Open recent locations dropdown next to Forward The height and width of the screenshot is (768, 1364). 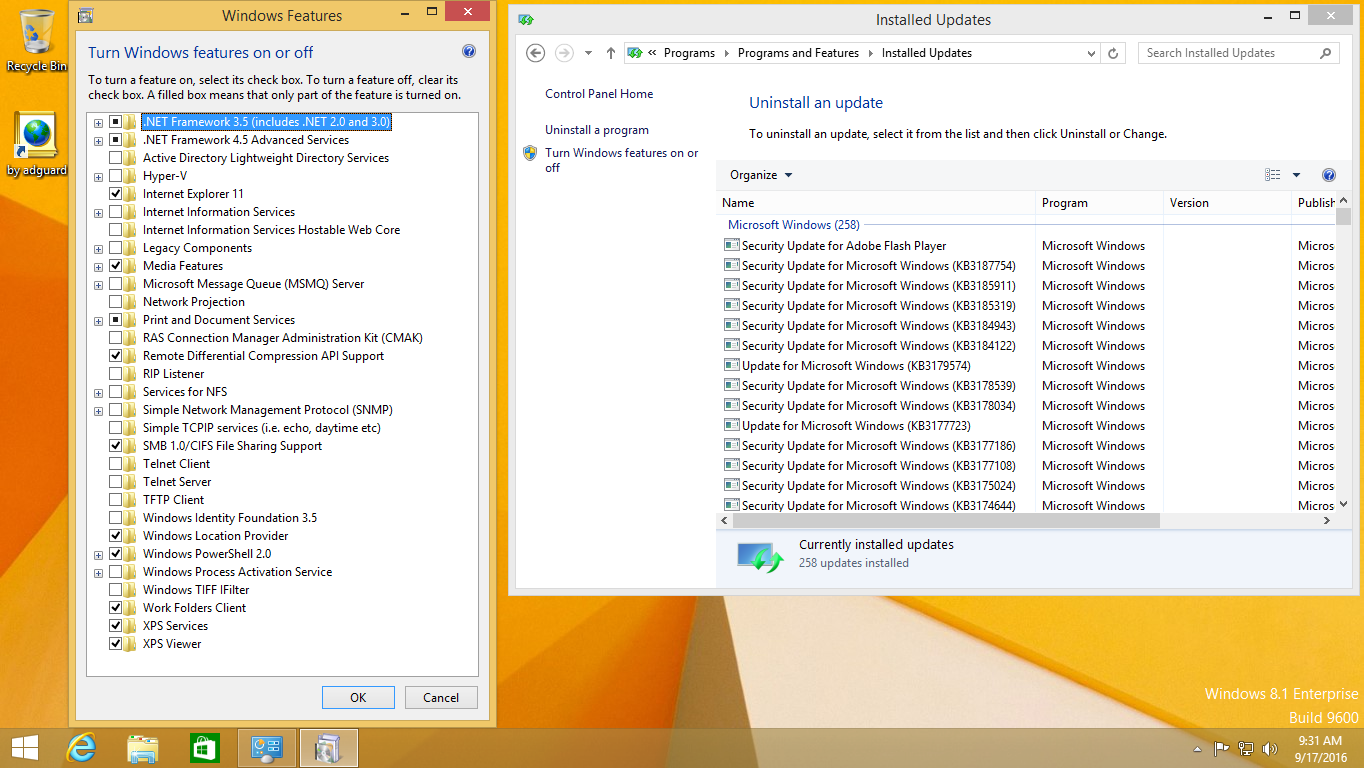point(588,53)
